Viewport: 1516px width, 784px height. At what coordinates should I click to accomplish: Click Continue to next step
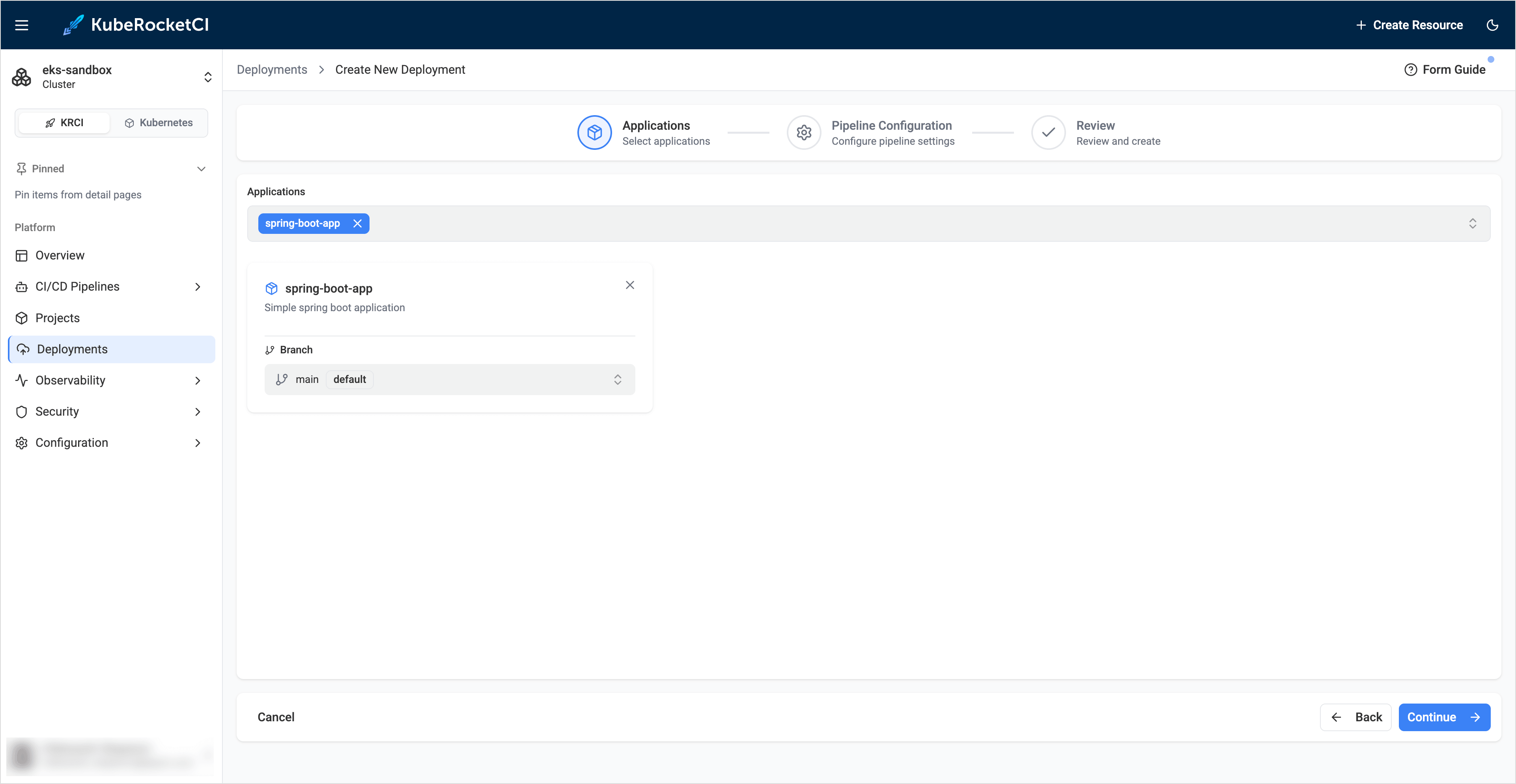(x=1444, y=717)
